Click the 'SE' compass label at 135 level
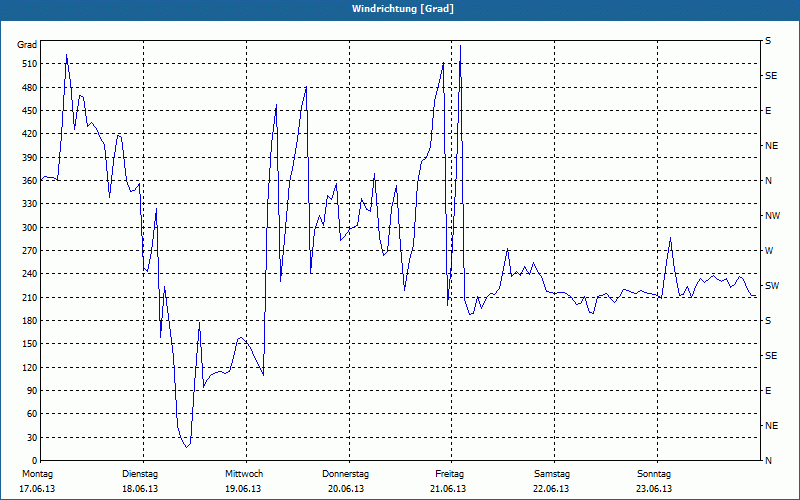 771,356
